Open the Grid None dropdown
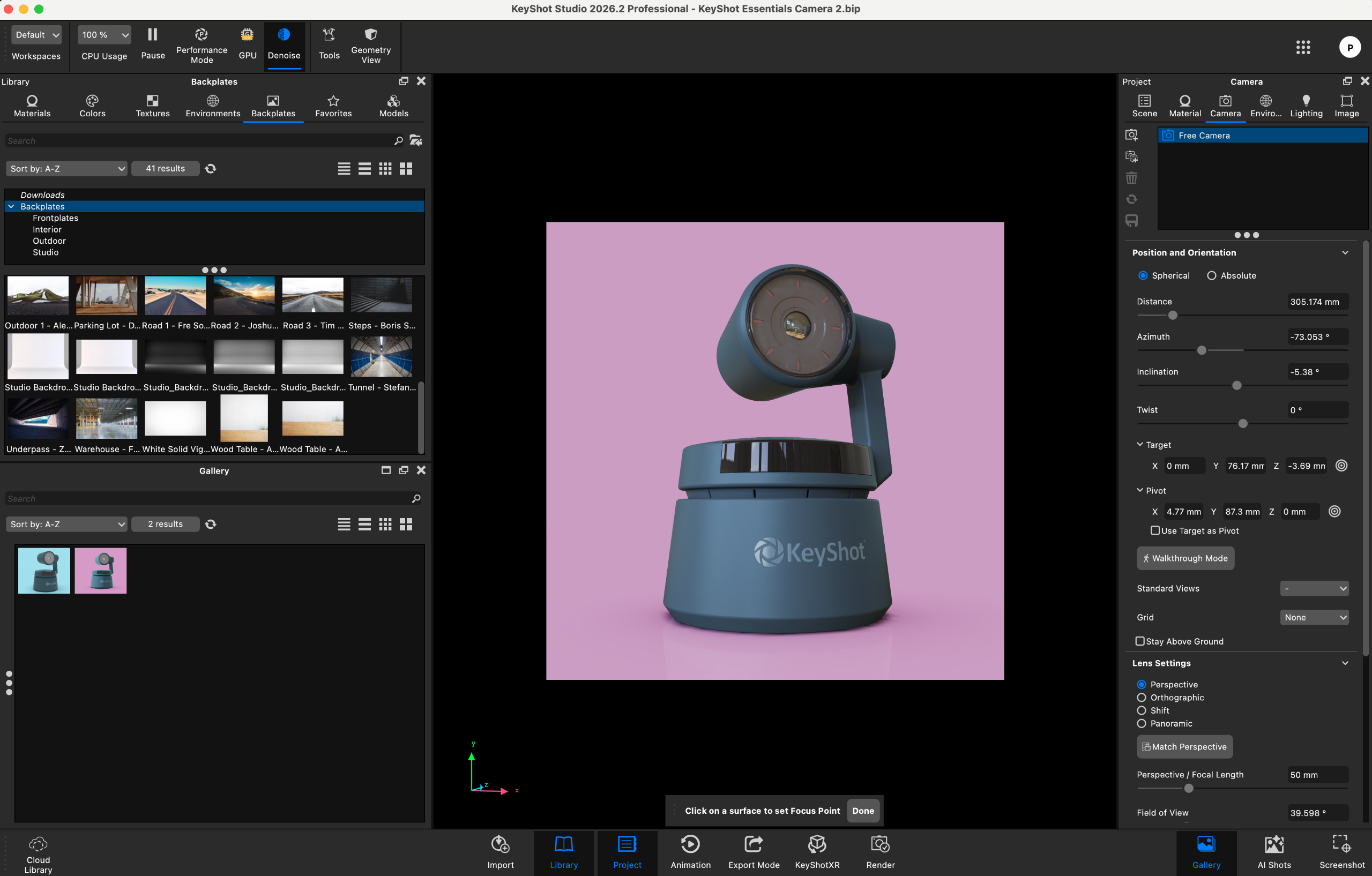1372x876 pixels. [x=1314, y=617]
